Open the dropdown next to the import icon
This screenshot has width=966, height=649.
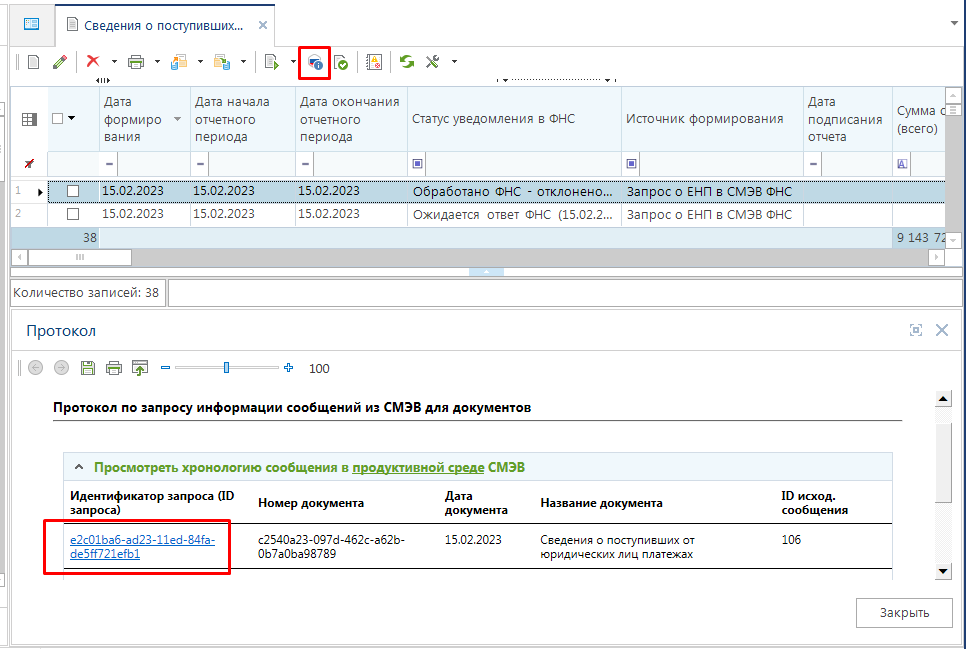(243, 62)
